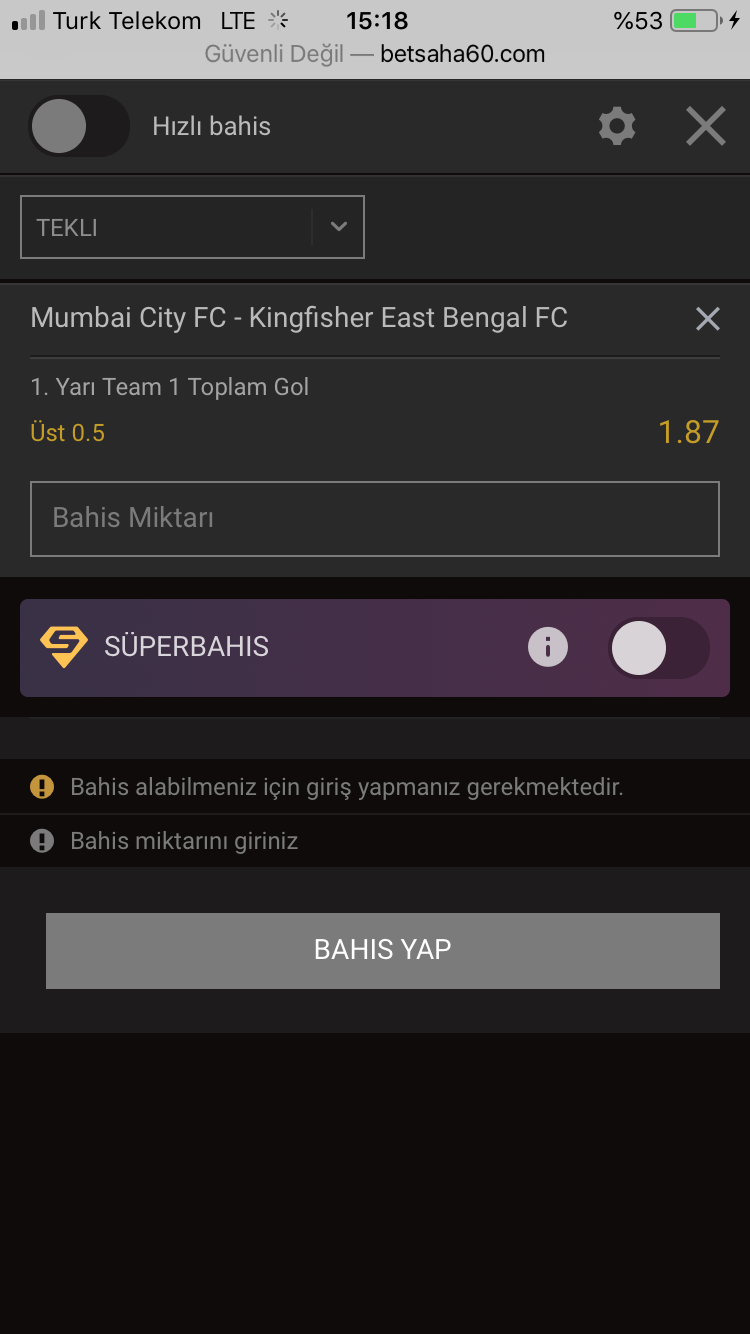Tap the battery icon in status bar
The image size is (750, 1334).
(x=698, y=20)
